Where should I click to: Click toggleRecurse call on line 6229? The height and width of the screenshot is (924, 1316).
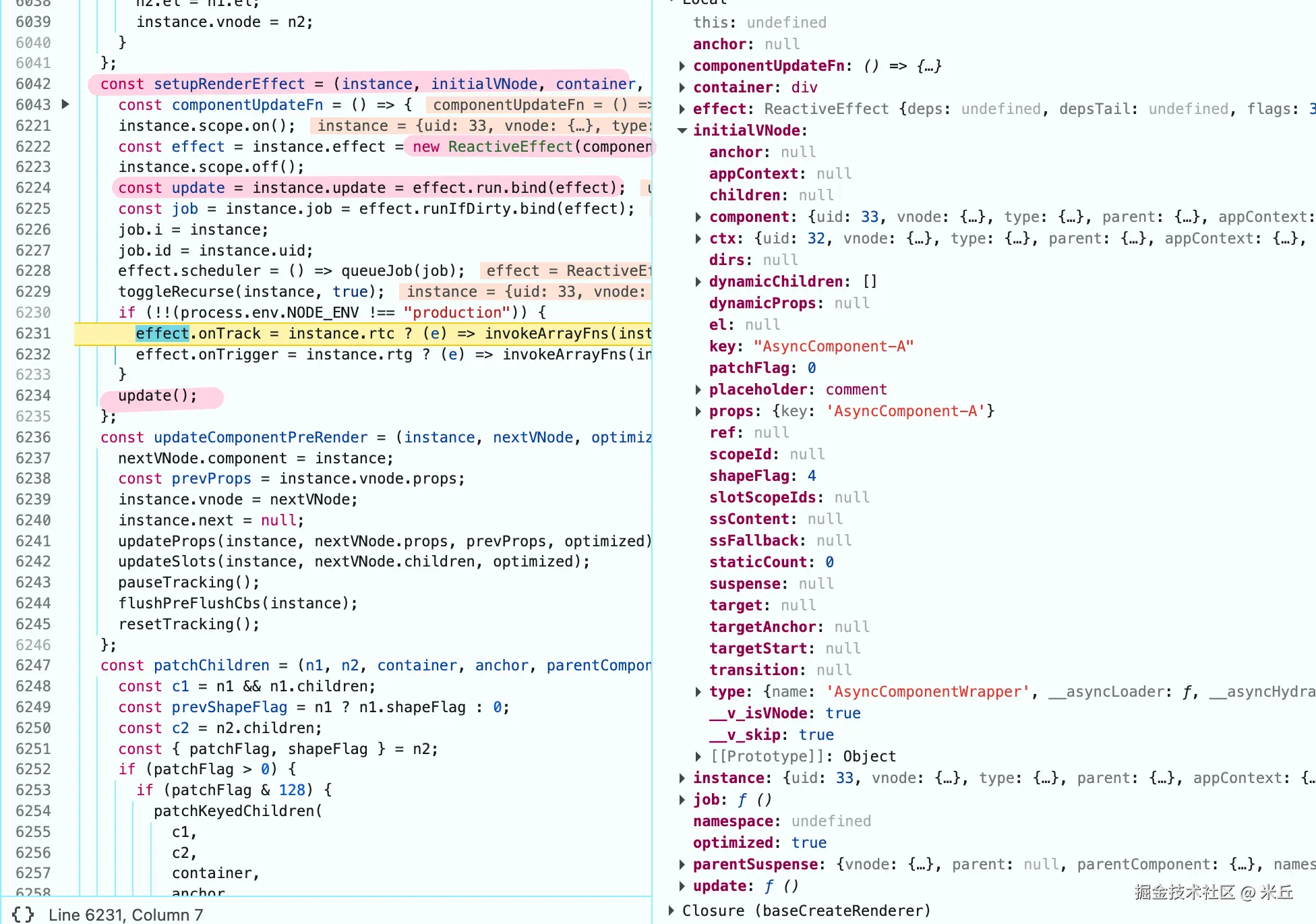pyautogui.click(x=251, y=291)
